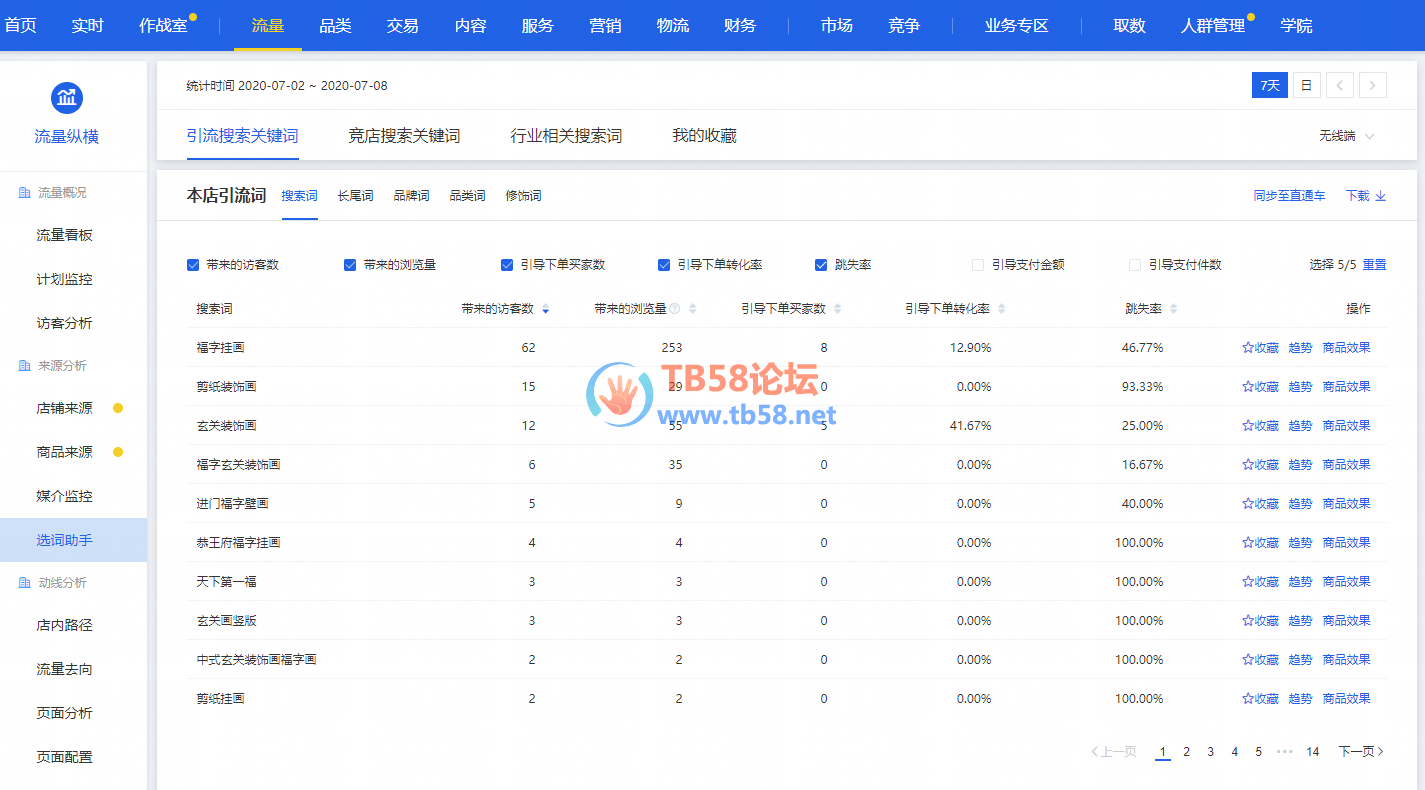
Task: Select the 日 time range button
Action: [x=1306, y=86]
